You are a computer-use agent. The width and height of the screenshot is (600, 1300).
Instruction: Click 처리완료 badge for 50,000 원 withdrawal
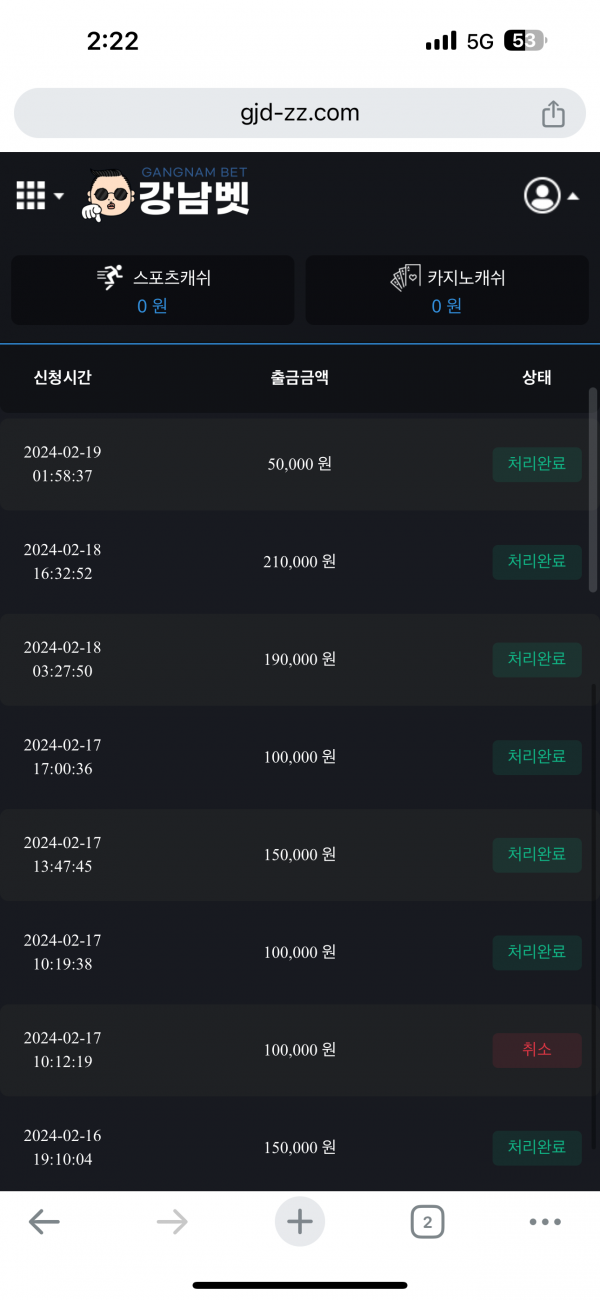tap(537, 465)
